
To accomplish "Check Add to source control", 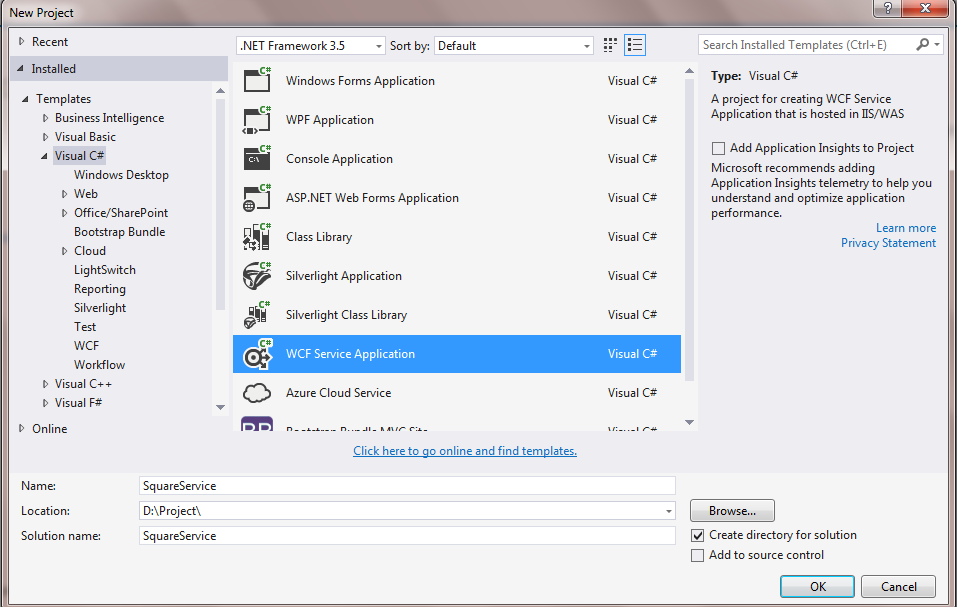I will 697,555.
